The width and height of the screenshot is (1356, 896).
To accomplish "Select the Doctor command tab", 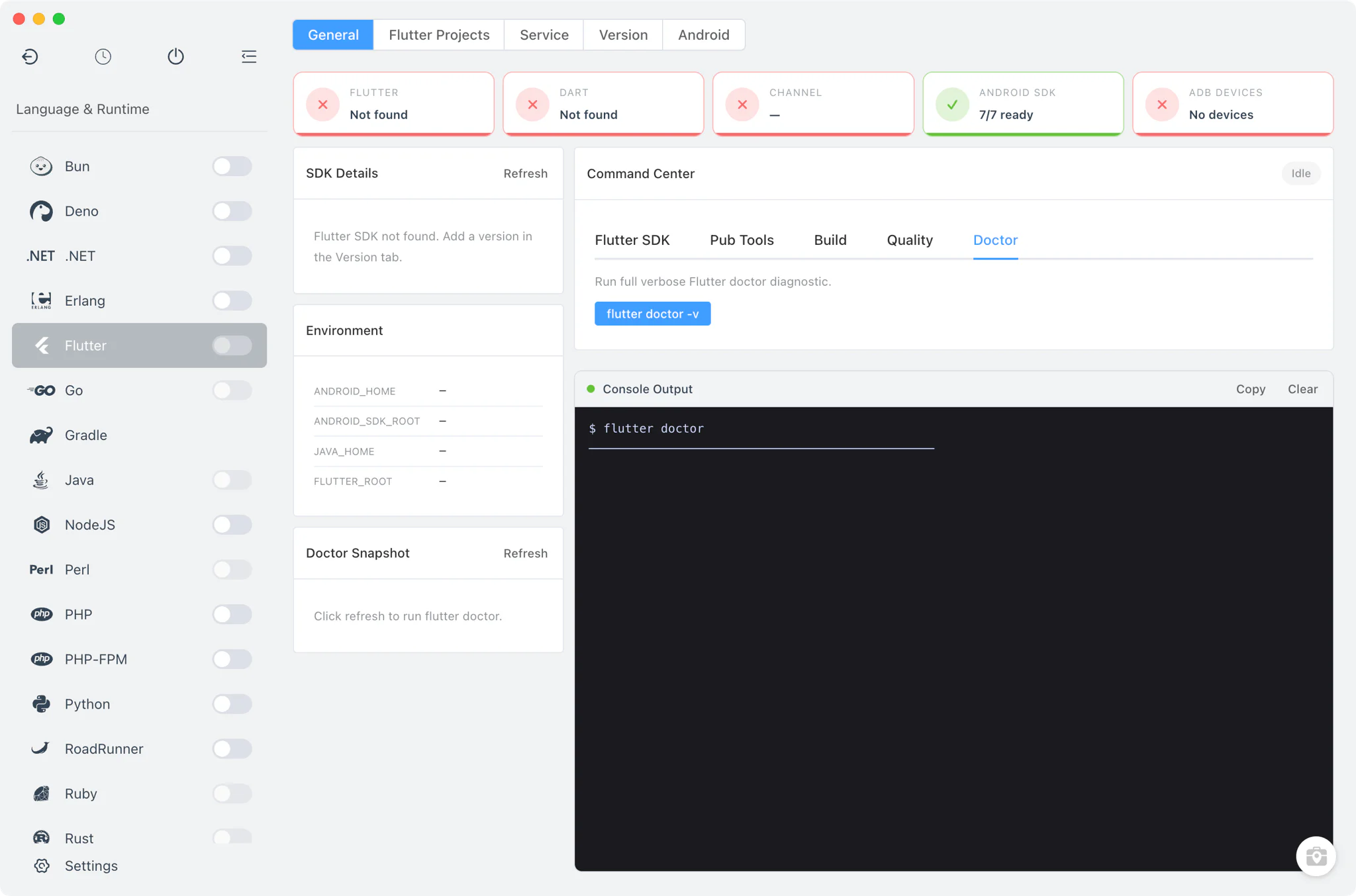I will [x=995, y=240].
